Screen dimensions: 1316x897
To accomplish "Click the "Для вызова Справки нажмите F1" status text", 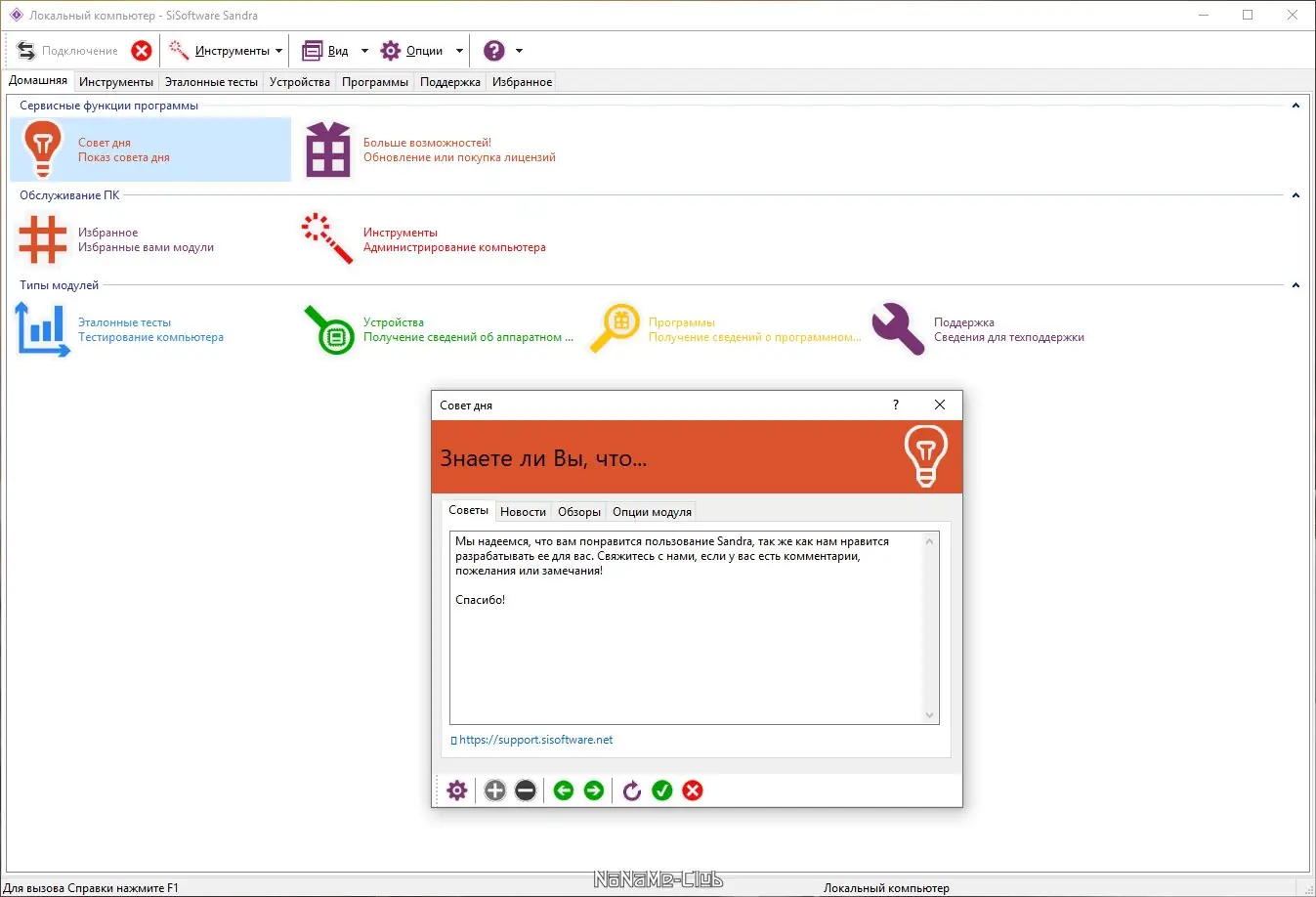I will tap(91, 888).
